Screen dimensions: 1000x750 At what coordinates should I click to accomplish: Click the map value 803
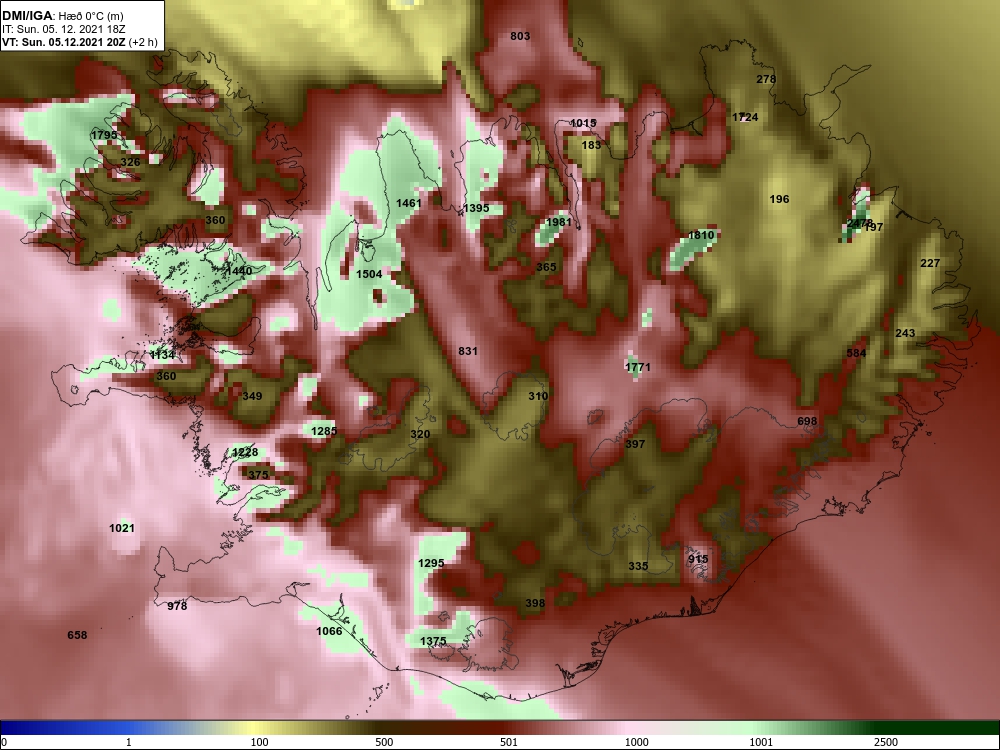(520, 36)
